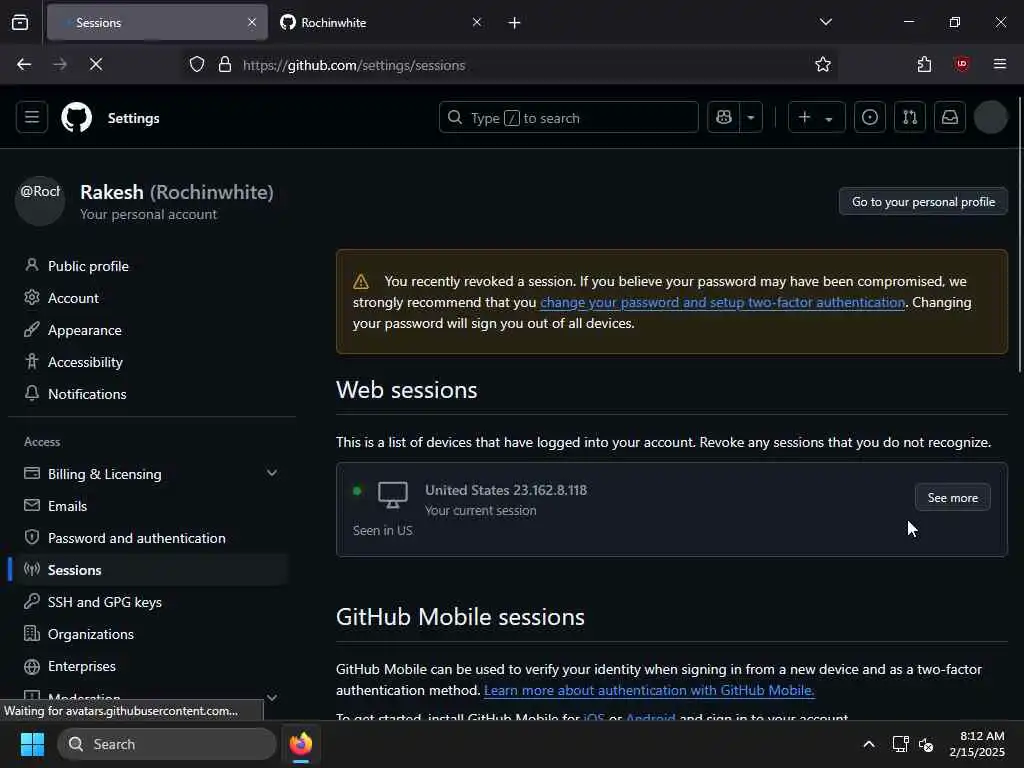1024x768 pixels.
Task: Click the Enterprises globe icon
Action: (x=31, y=666)
